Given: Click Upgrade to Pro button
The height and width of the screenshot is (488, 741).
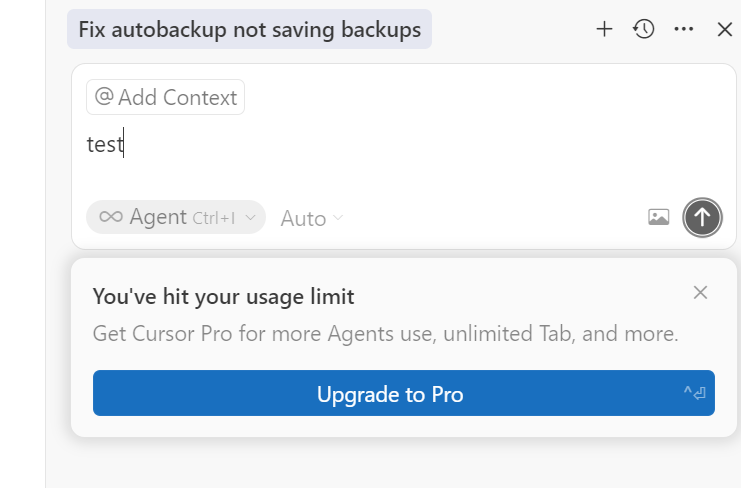Looking at the screenshot, I should tap(390, 394).
